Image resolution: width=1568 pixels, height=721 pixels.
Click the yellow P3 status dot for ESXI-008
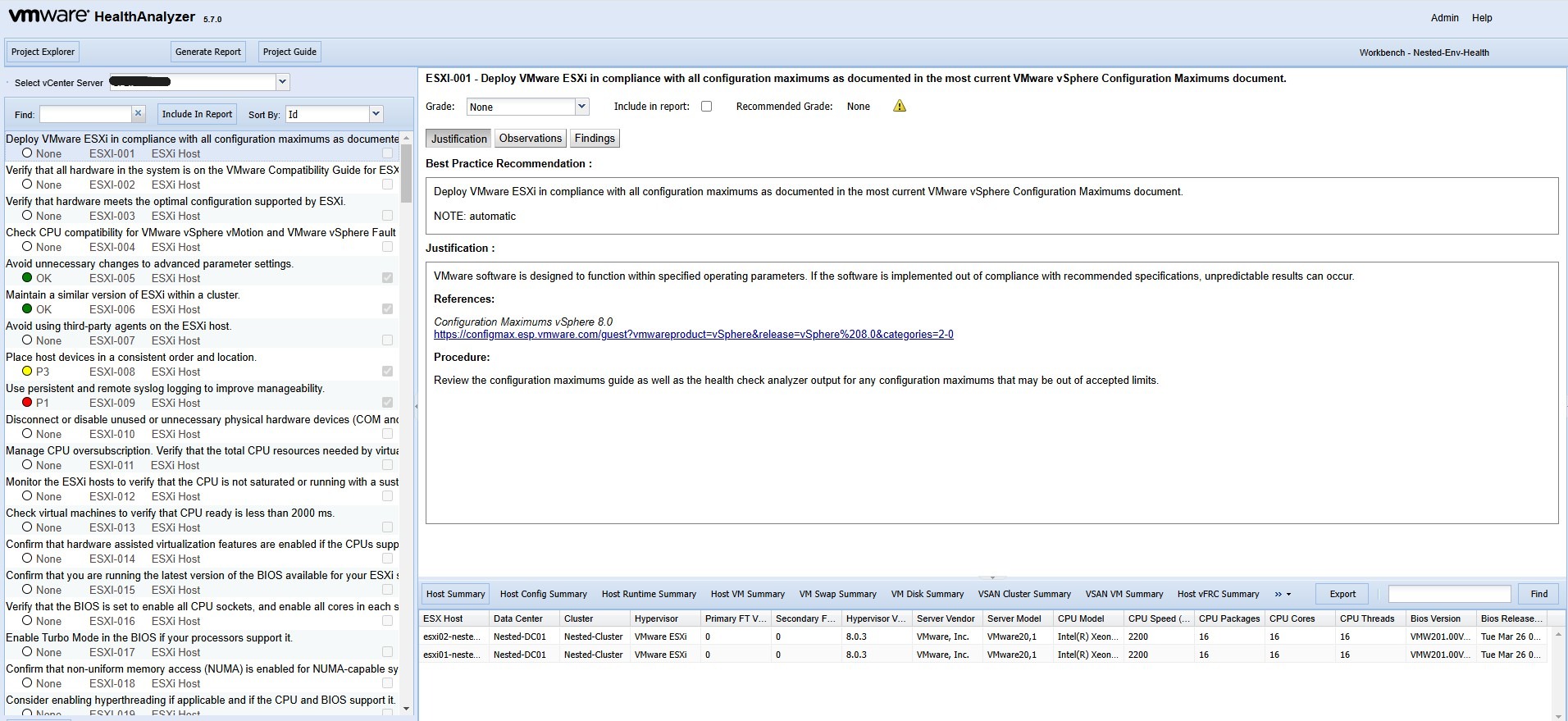tap(27, 371)
